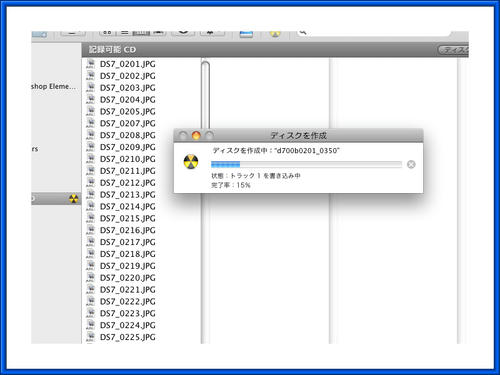Select the file name DS7_0224.JPG

coord(128,325)
